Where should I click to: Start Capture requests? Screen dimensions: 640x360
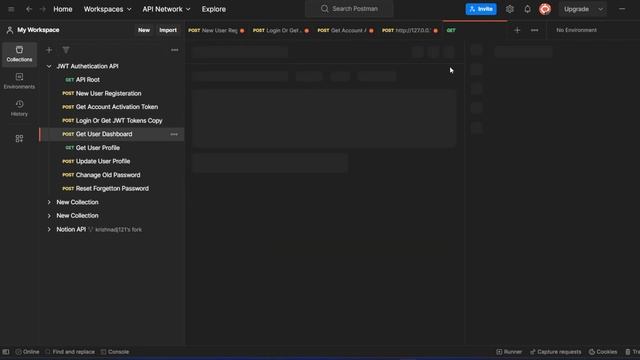(555, 352)
